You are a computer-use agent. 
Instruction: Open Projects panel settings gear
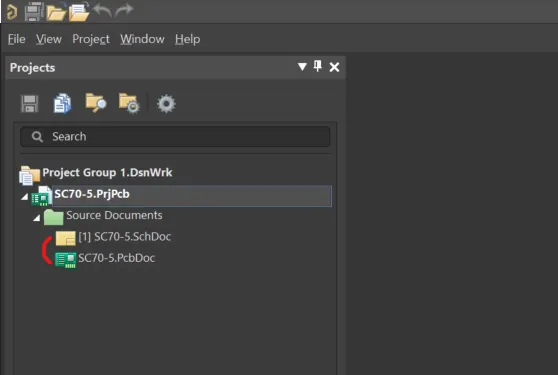166,104
